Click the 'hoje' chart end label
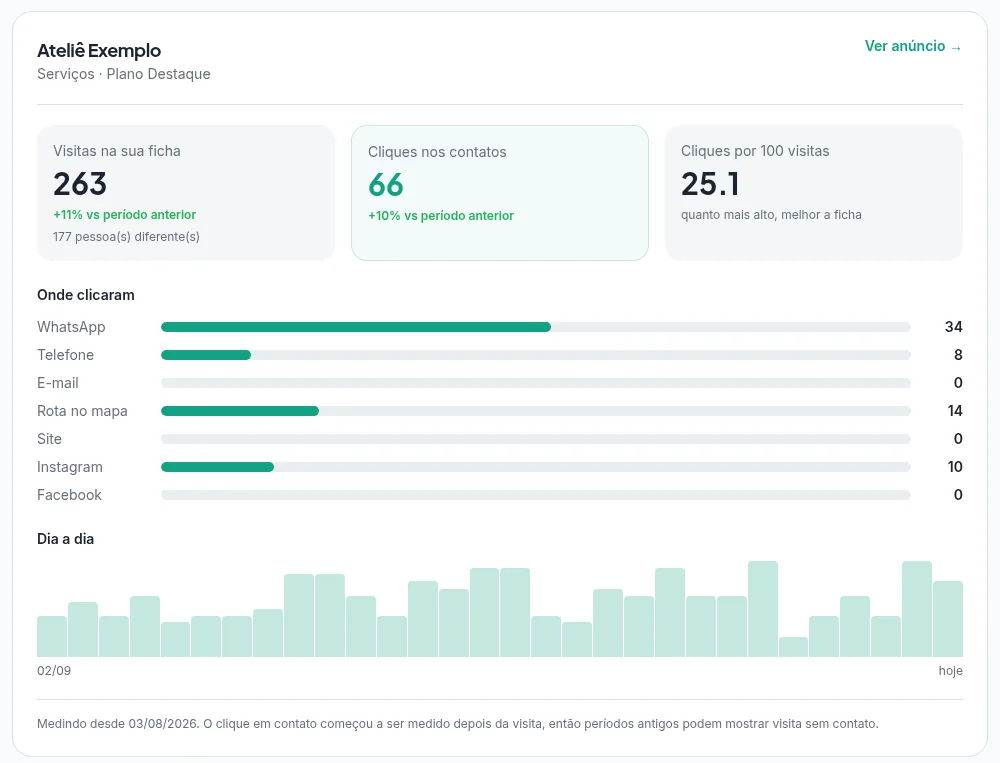The width and height of the screenshot is (1000, 763). (x=950, y=670)
